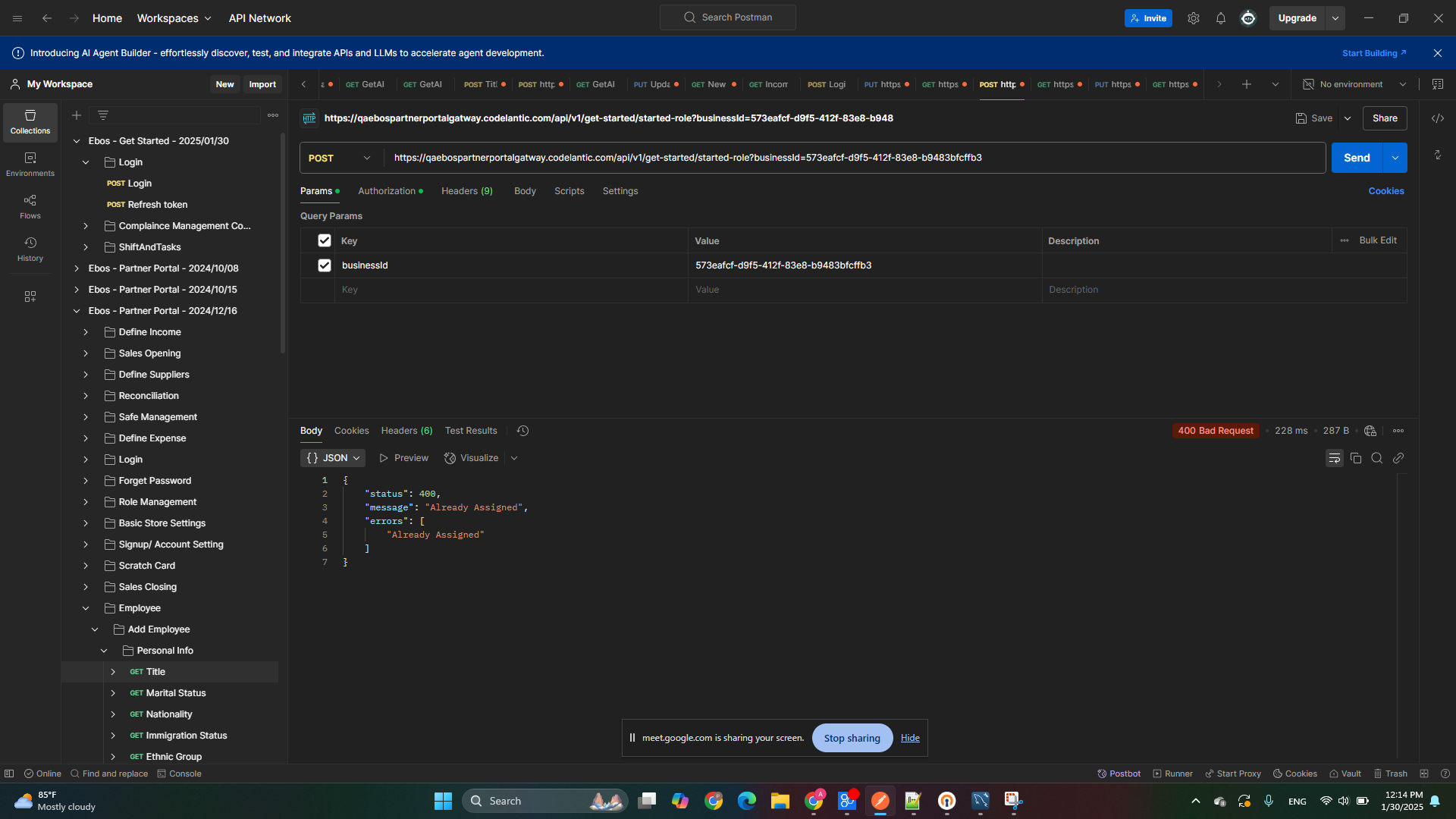Open the Start Building link

[1374, 53]
